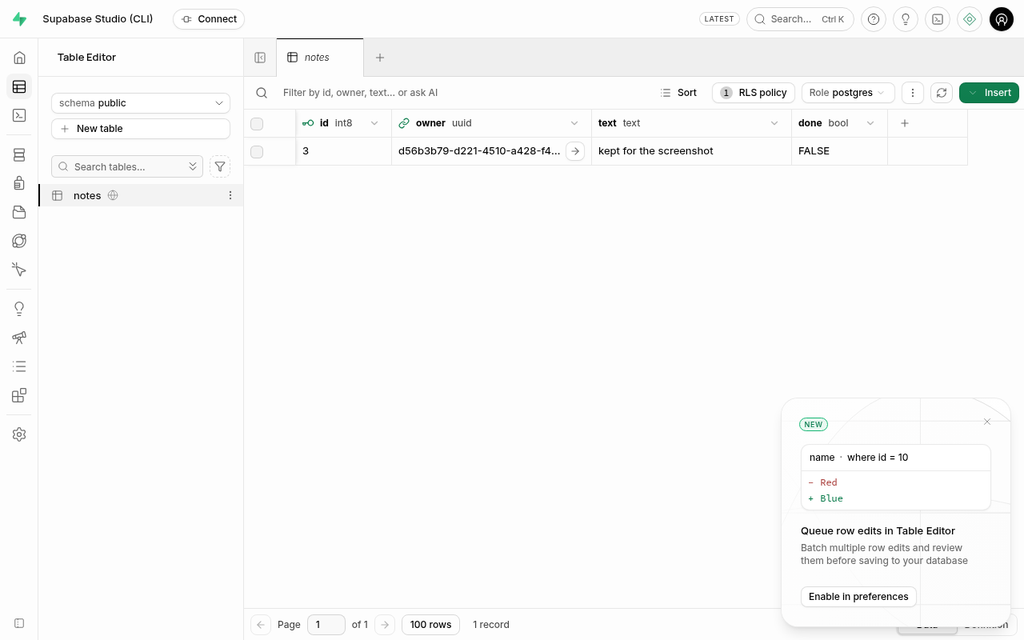1024x640 pixels.
Task: Click the refresh table data icon
Action: point(941,93)
